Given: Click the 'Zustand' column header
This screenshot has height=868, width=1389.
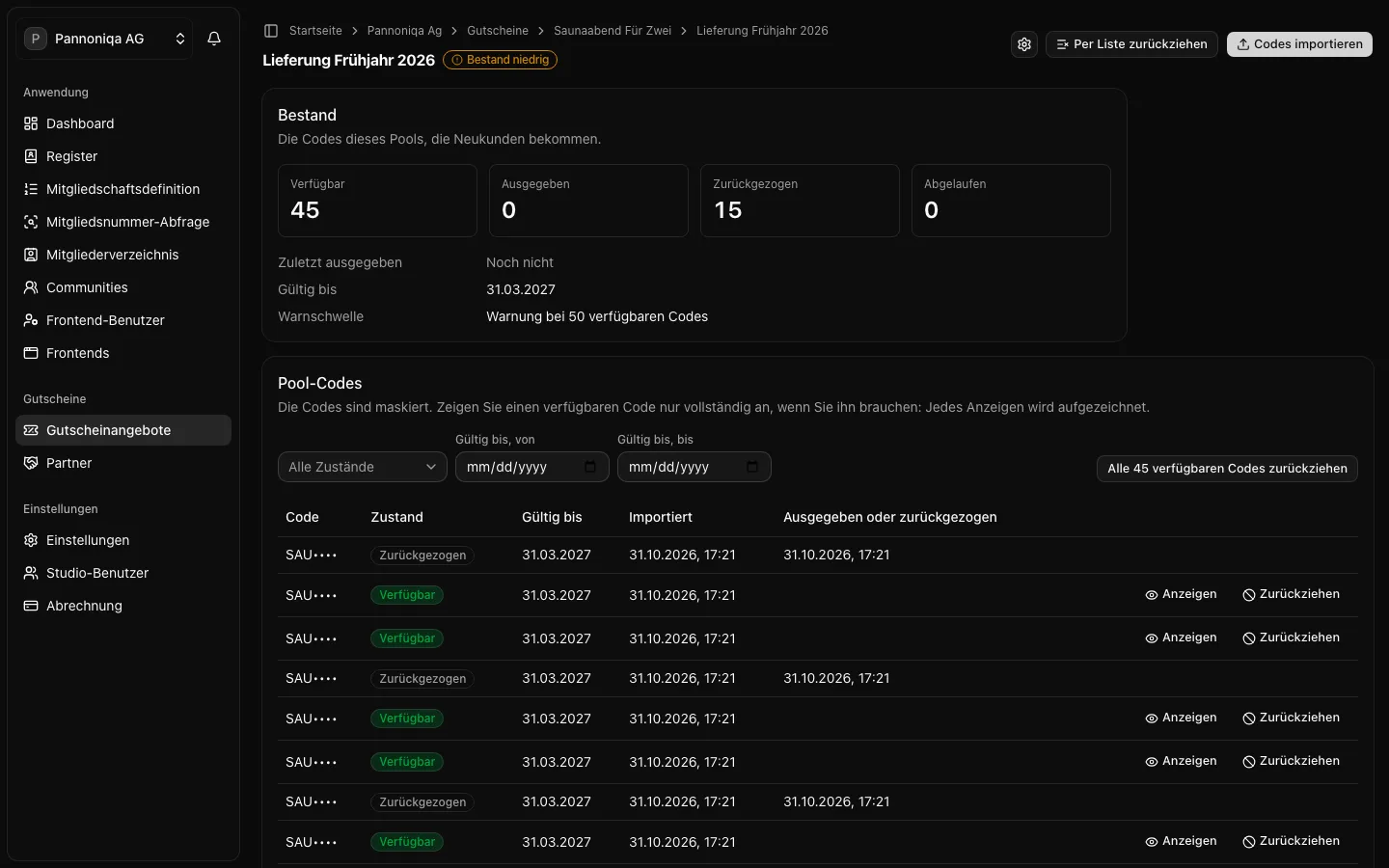Looking at the screenshot, I should 397,517.
